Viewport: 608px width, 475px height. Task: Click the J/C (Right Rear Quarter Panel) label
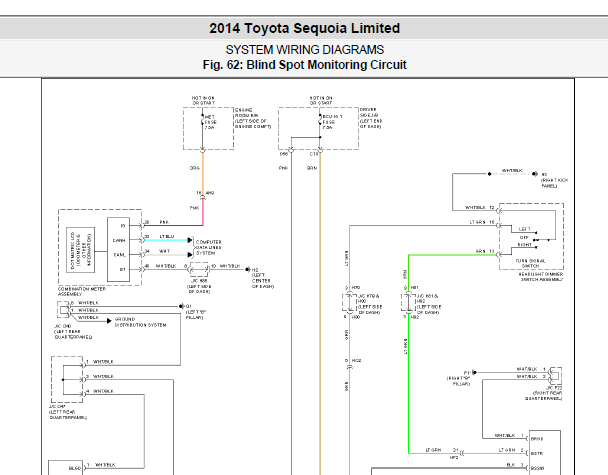coord(544,393)
